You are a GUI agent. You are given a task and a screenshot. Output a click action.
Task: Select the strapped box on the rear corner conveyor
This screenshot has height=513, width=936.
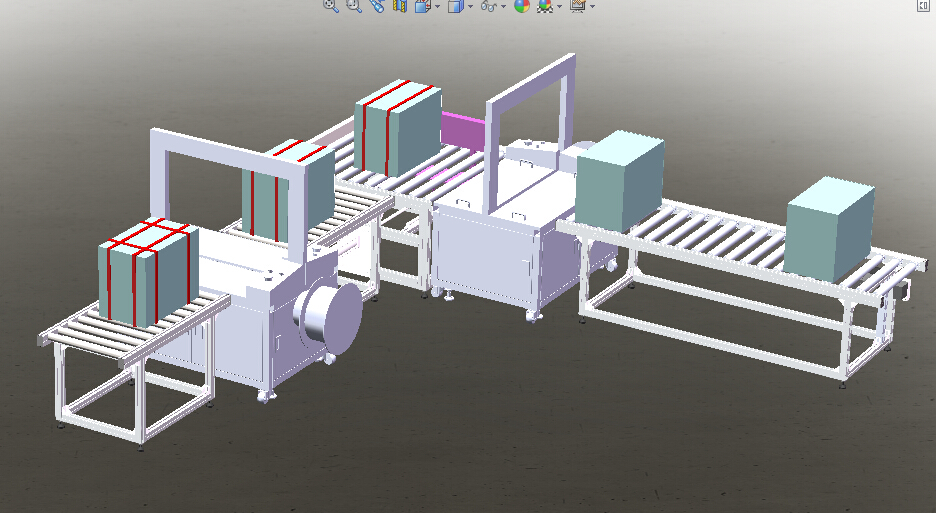(398, 127)
